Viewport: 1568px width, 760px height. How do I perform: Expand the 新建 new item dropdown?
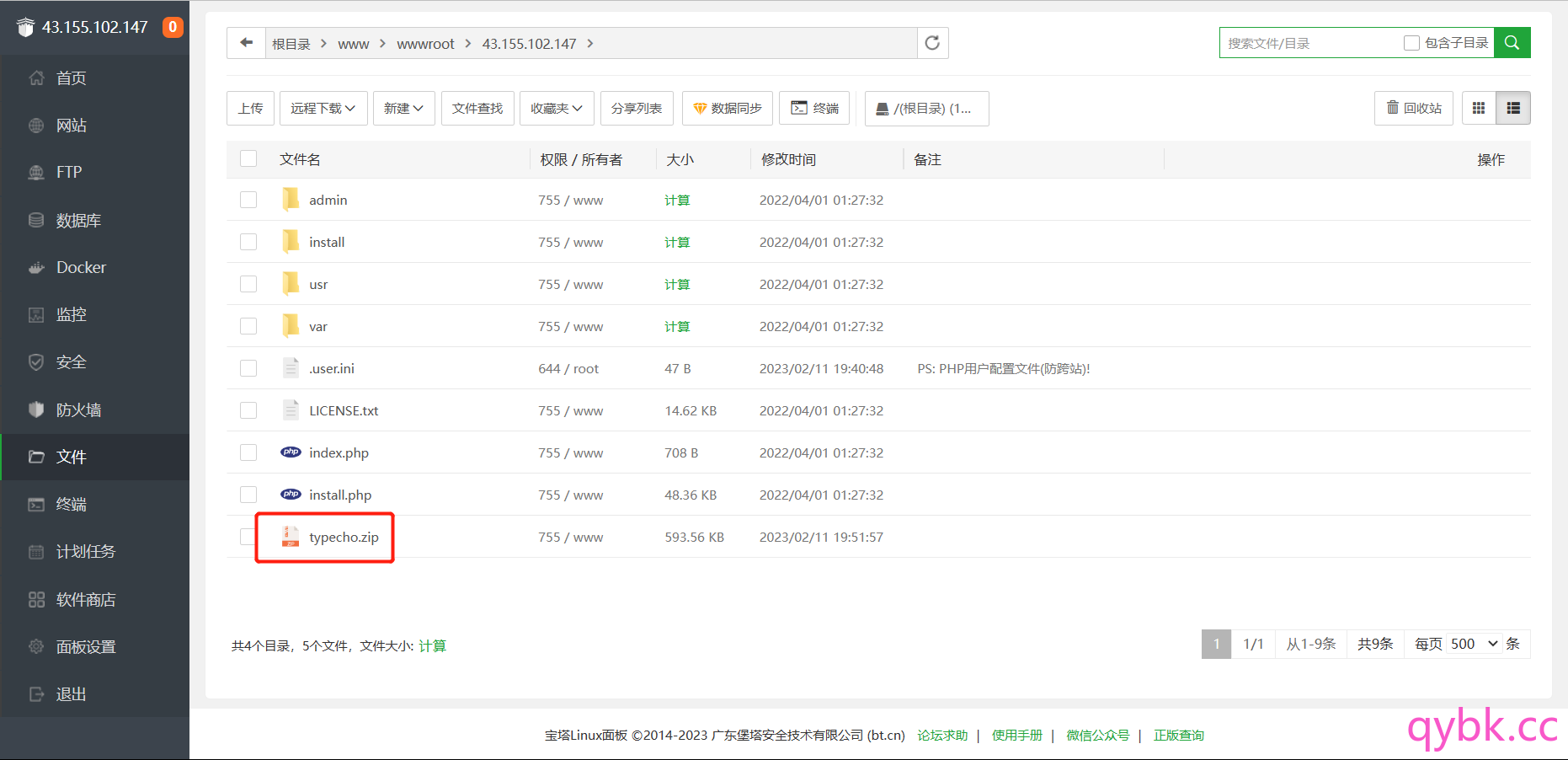click(403, 108)
